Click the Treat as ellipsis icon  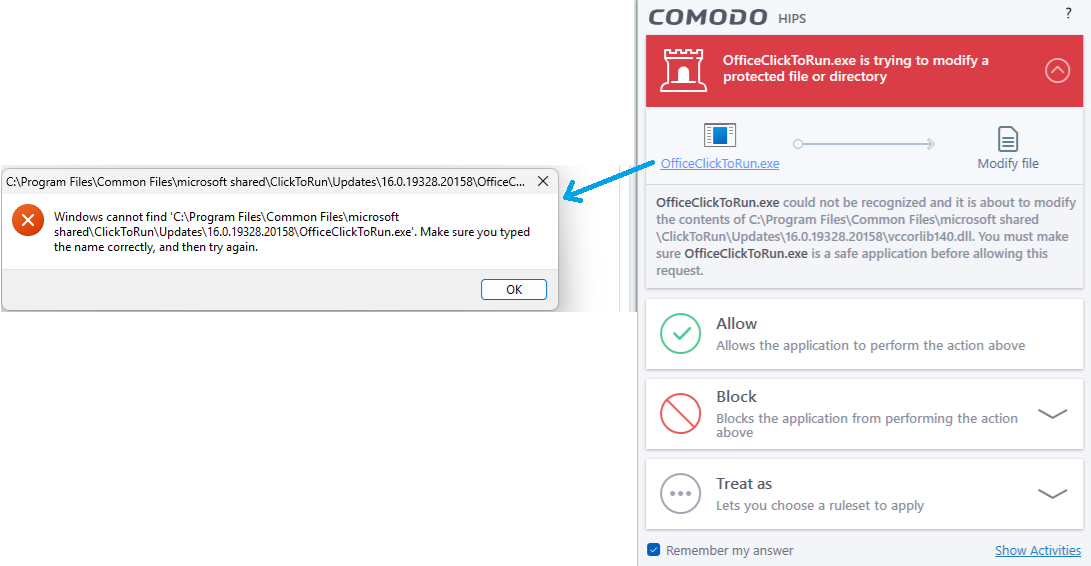(x=680, y=493)
